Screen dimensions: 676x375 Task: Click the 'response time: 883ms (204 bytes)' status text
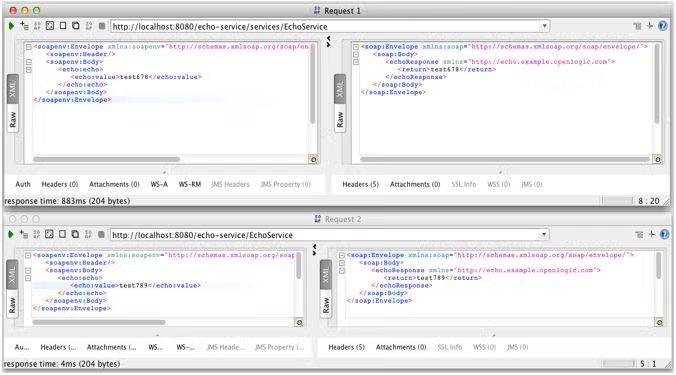67,201
